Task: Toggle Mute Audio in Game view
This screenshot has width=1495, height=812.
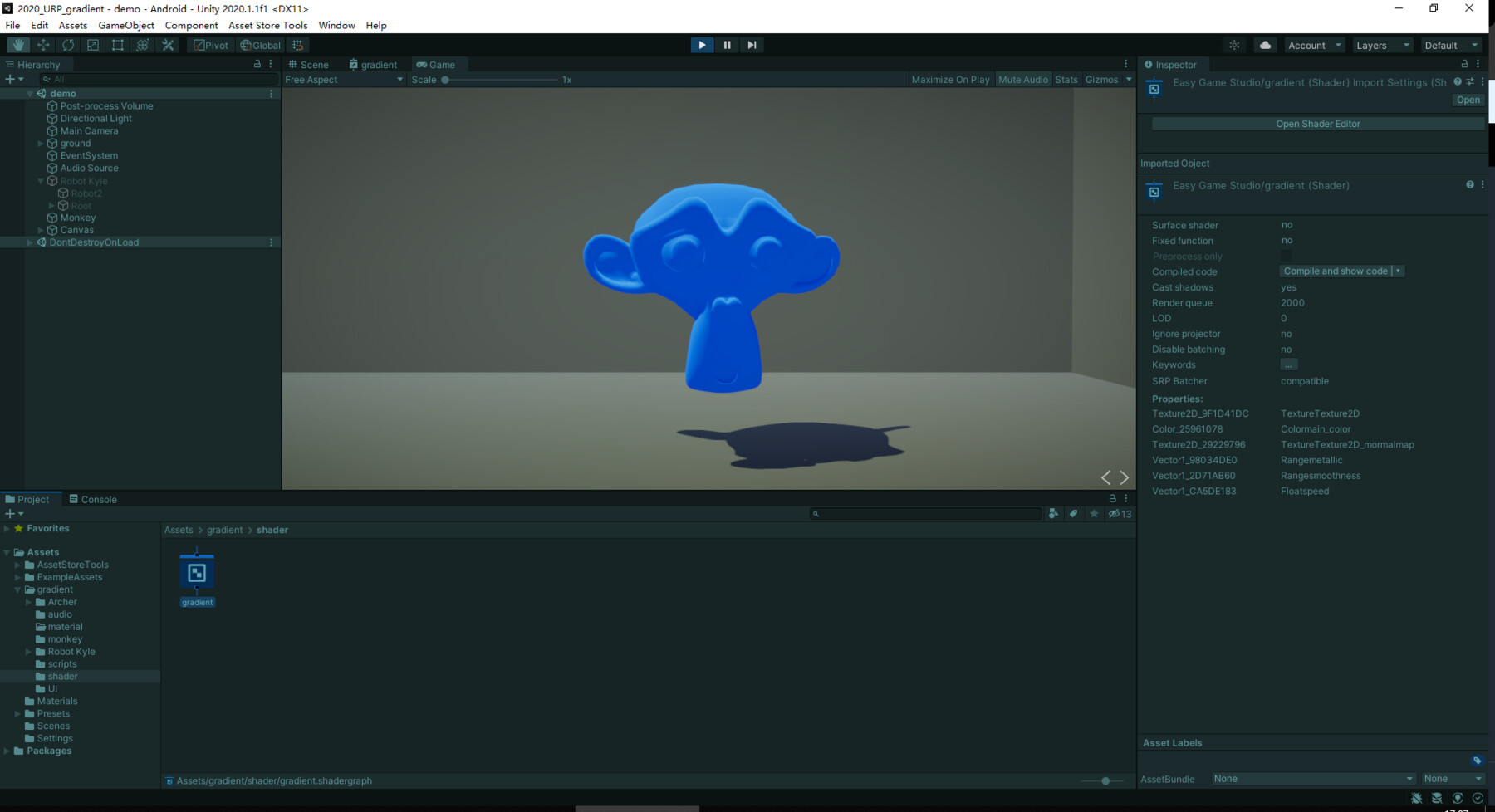Action: (1023, 80)
